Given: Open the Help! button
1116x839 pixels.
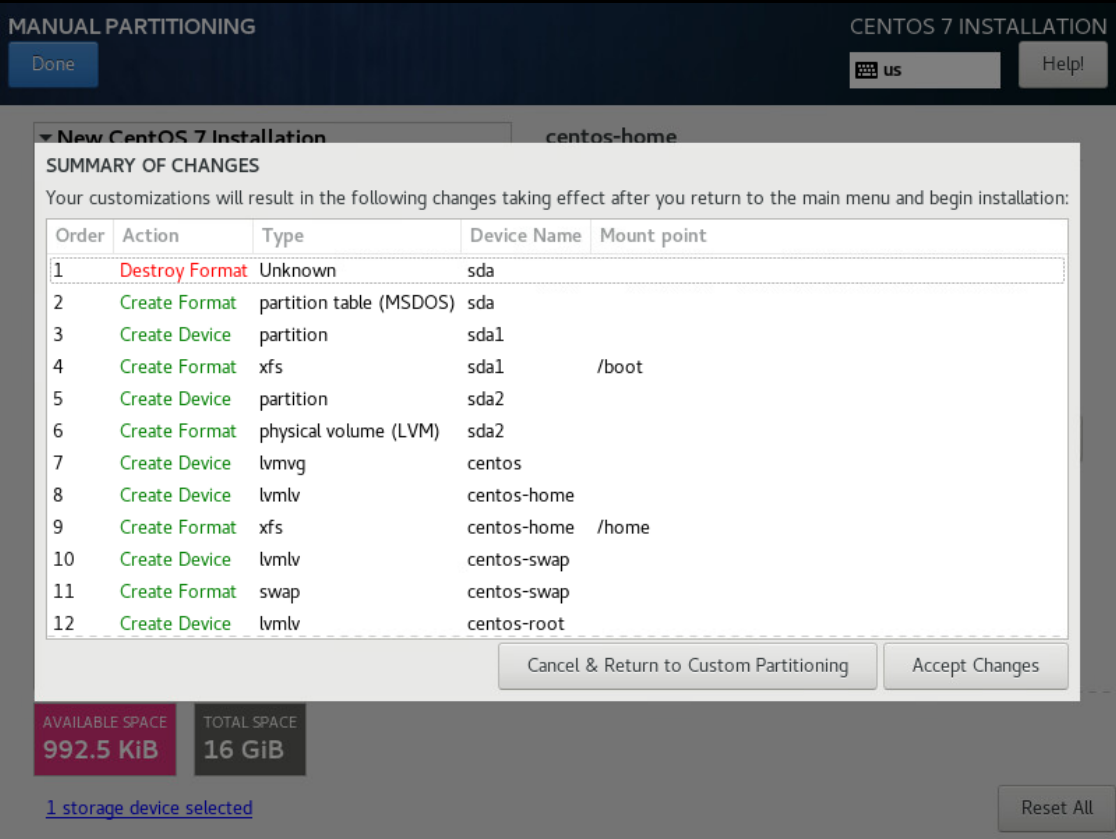Looking at the screenshot, I should pyautogui.click(x=1063, y=64).
